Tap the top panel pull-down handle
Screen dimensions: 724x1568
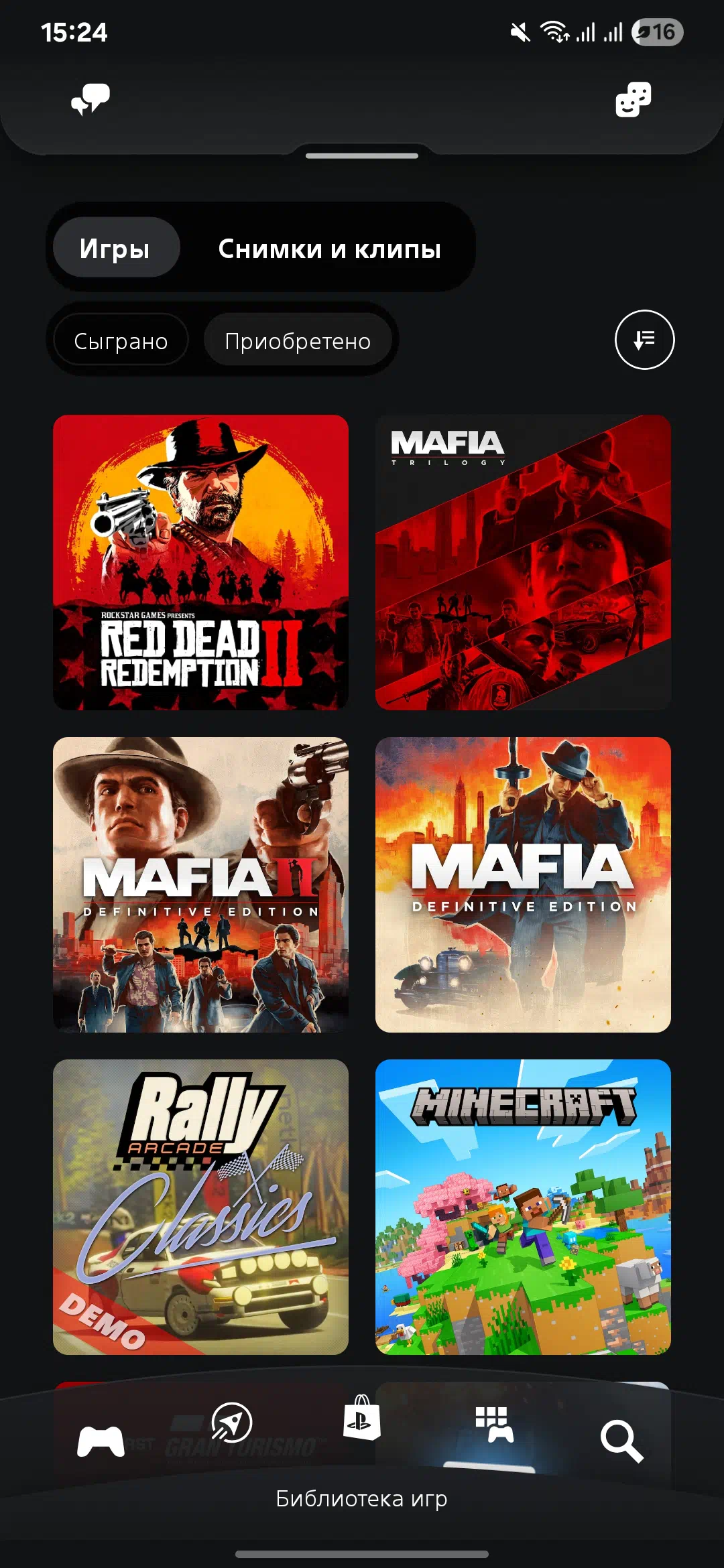[x=362, y=155]
